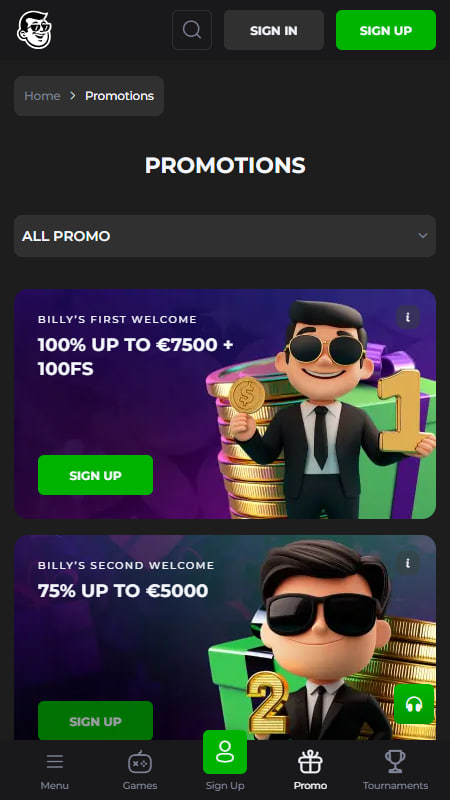The height and width of the screenshot is (800, 450).
Task: Open the headphone live support chat
Action: [x=414, y=704]
